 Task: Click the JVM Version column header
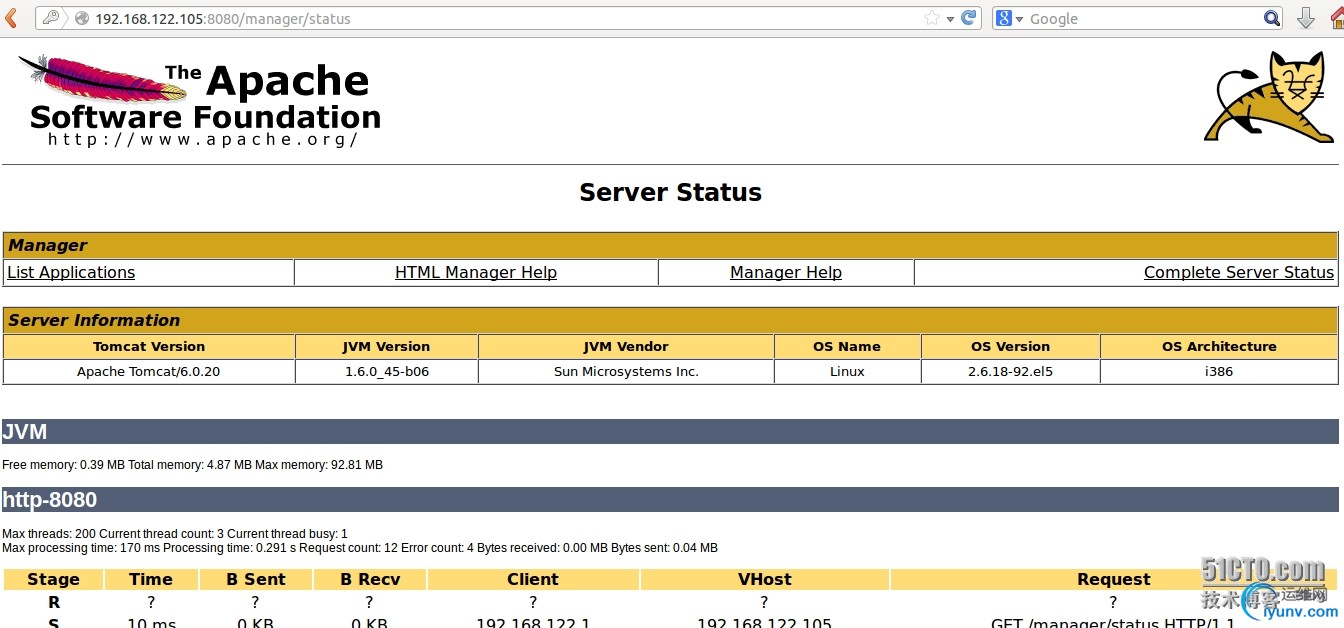(386, 346)
